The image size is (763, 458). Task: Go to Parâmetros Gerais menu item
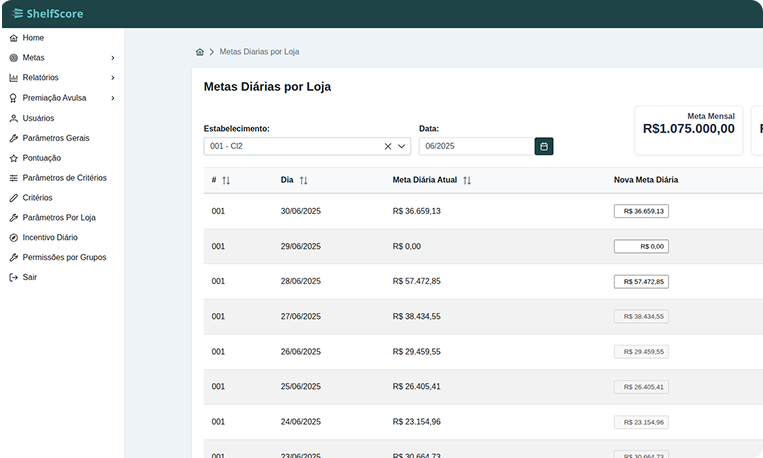[56, 138]
